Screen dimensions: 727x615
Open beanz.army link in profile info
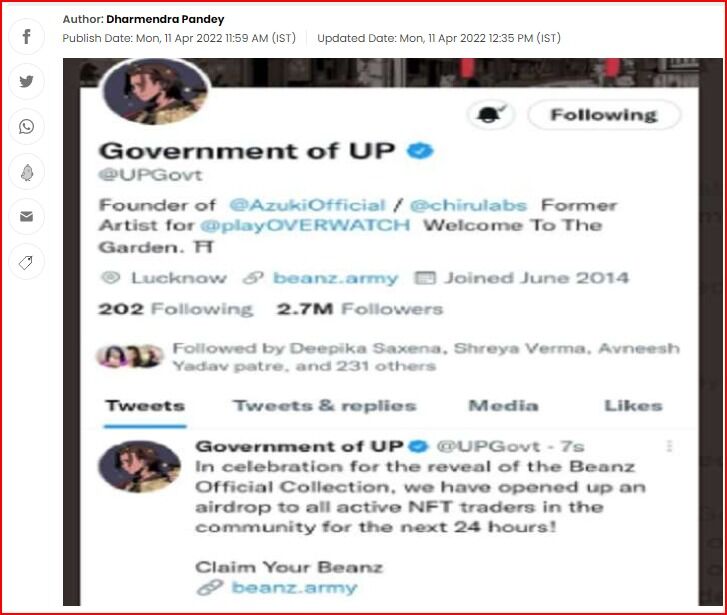click(x=335, y=278)
